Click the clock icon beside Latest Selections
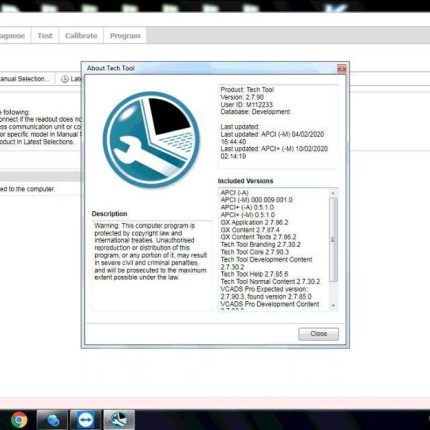 coord(65,79)
